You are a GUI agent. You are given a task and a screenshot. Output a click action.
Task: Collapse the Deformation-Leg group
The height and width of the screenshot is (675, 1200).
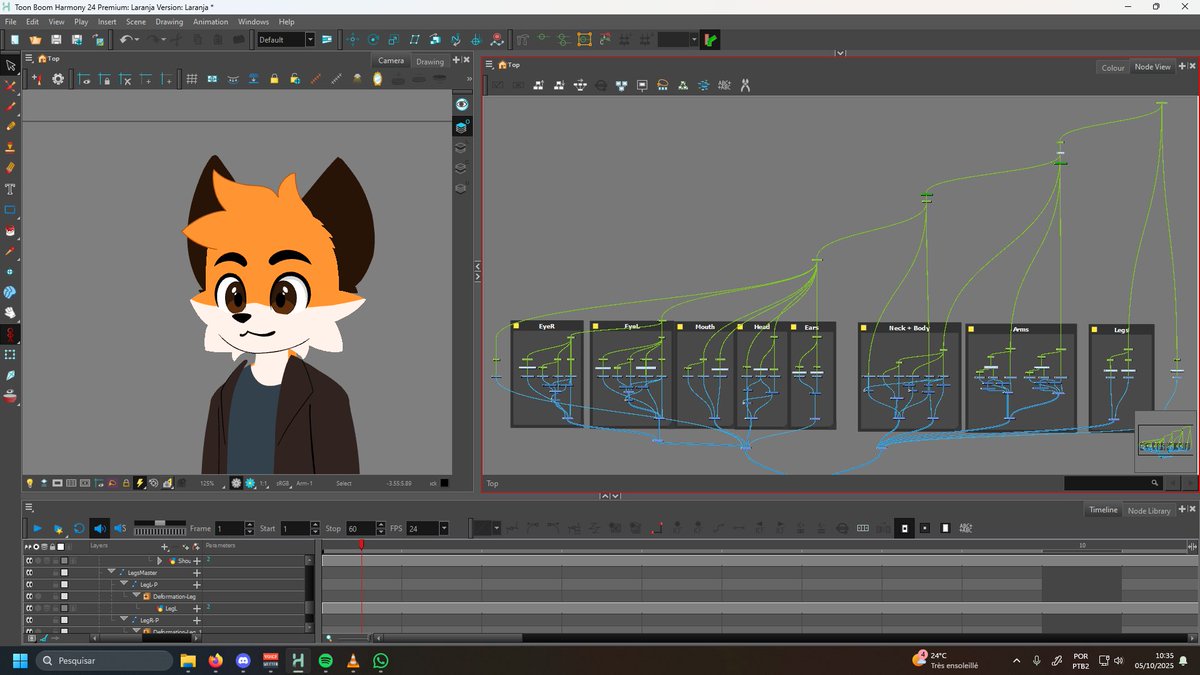(136, 597)
